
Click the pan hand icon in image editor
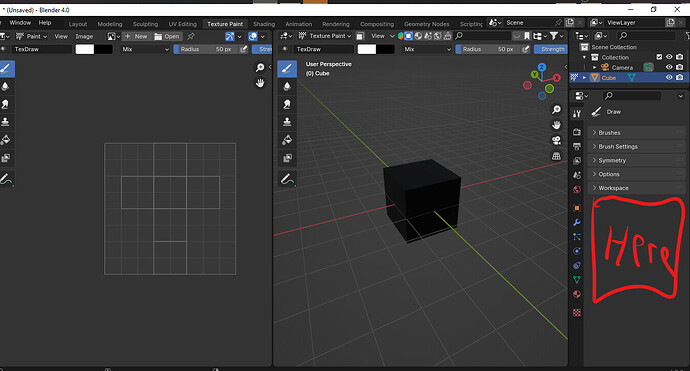(x=260, y=83)
